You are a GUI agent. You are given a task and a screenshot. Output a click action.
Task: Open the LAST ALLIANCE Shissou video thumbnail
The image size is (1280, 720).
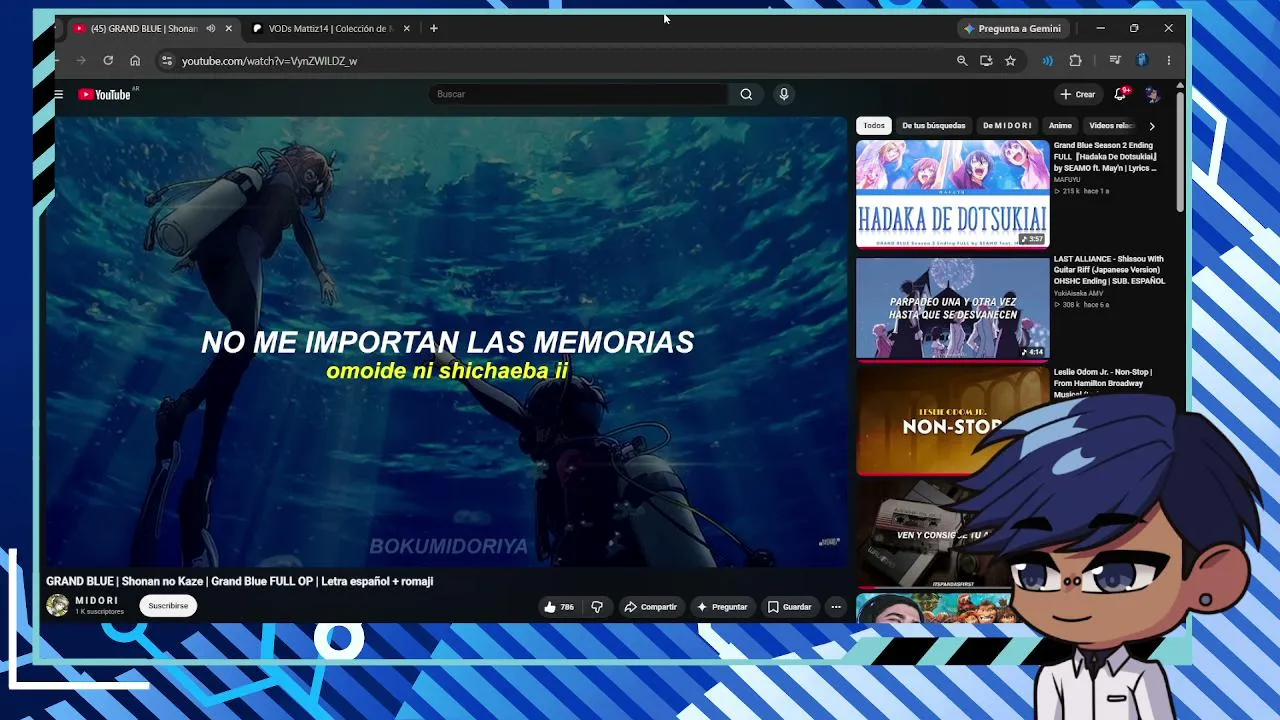[953, 308]
